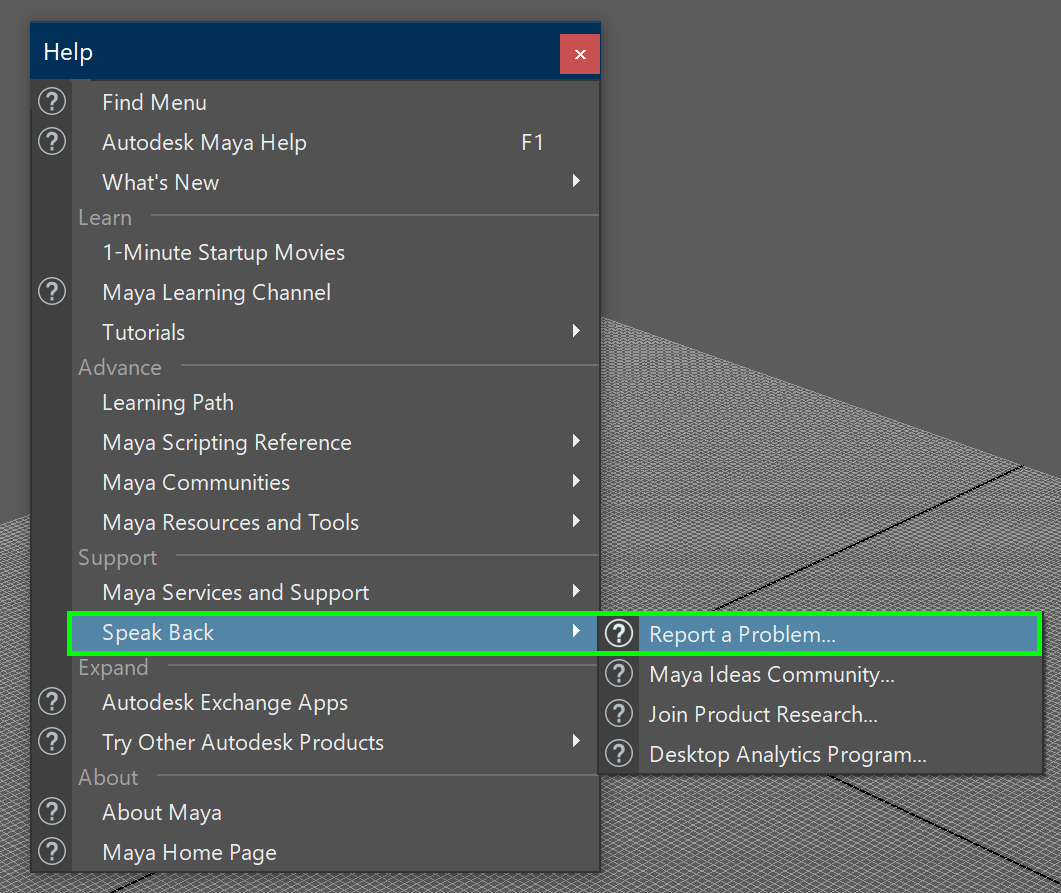The width and height of the screenshot is (1061, 893).
Task: Click the help icon beside Maya Learning Channel
Action: coord(52,292)
